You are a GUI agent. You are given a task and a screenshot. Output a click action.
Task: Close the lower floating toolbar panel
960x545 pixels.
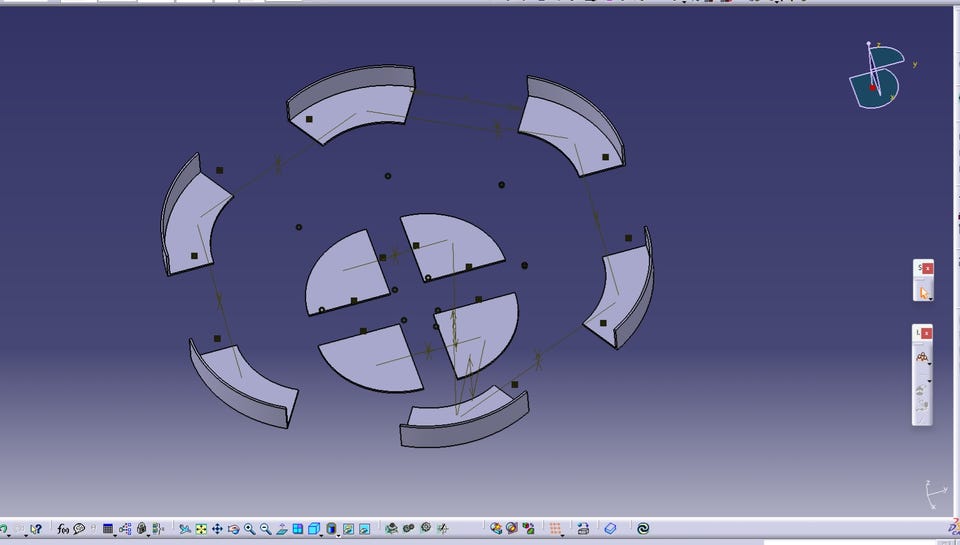click(x=928, y=333)
